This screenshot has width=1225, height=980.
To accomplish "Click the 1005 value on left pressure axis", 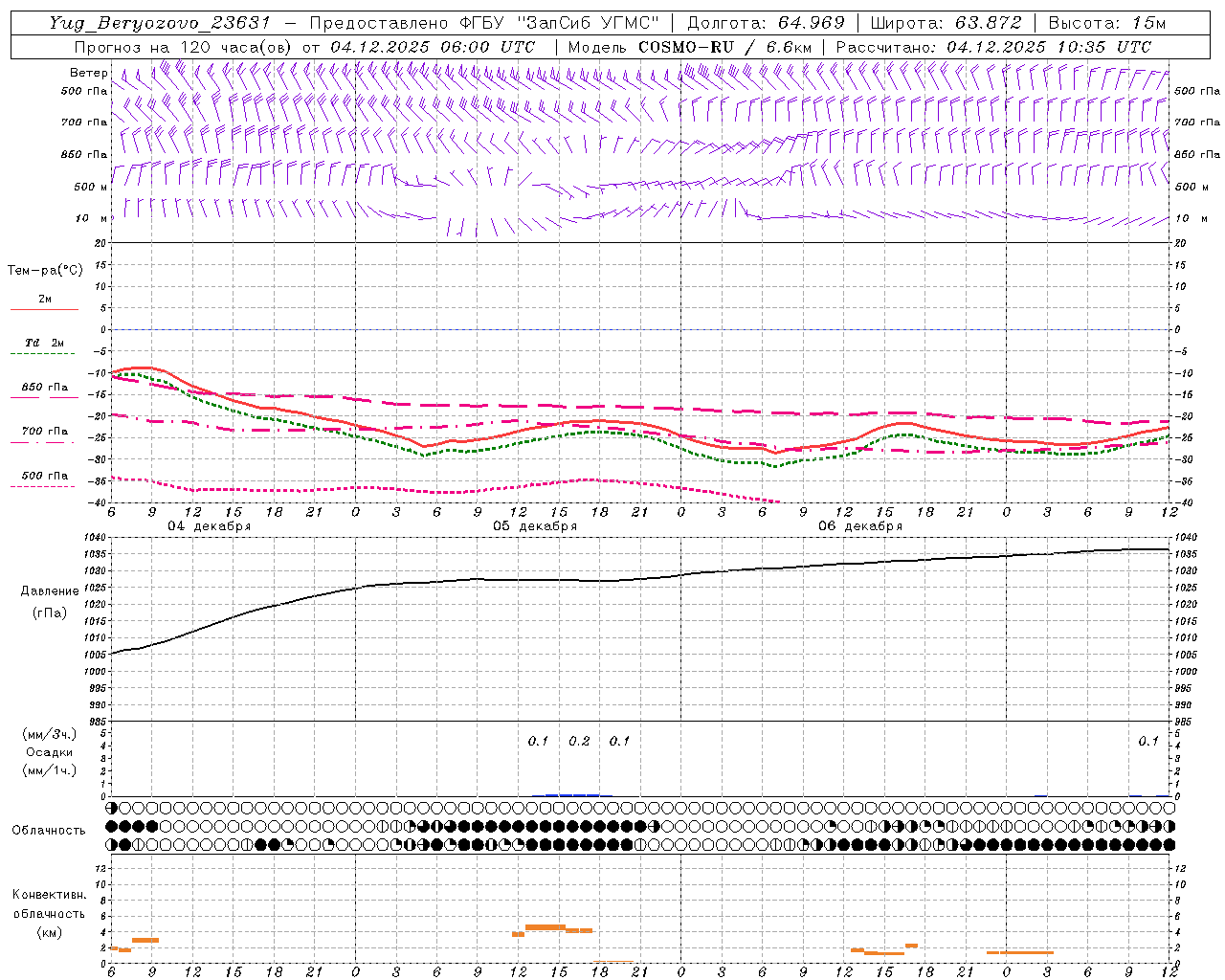I will pos(94,655).
